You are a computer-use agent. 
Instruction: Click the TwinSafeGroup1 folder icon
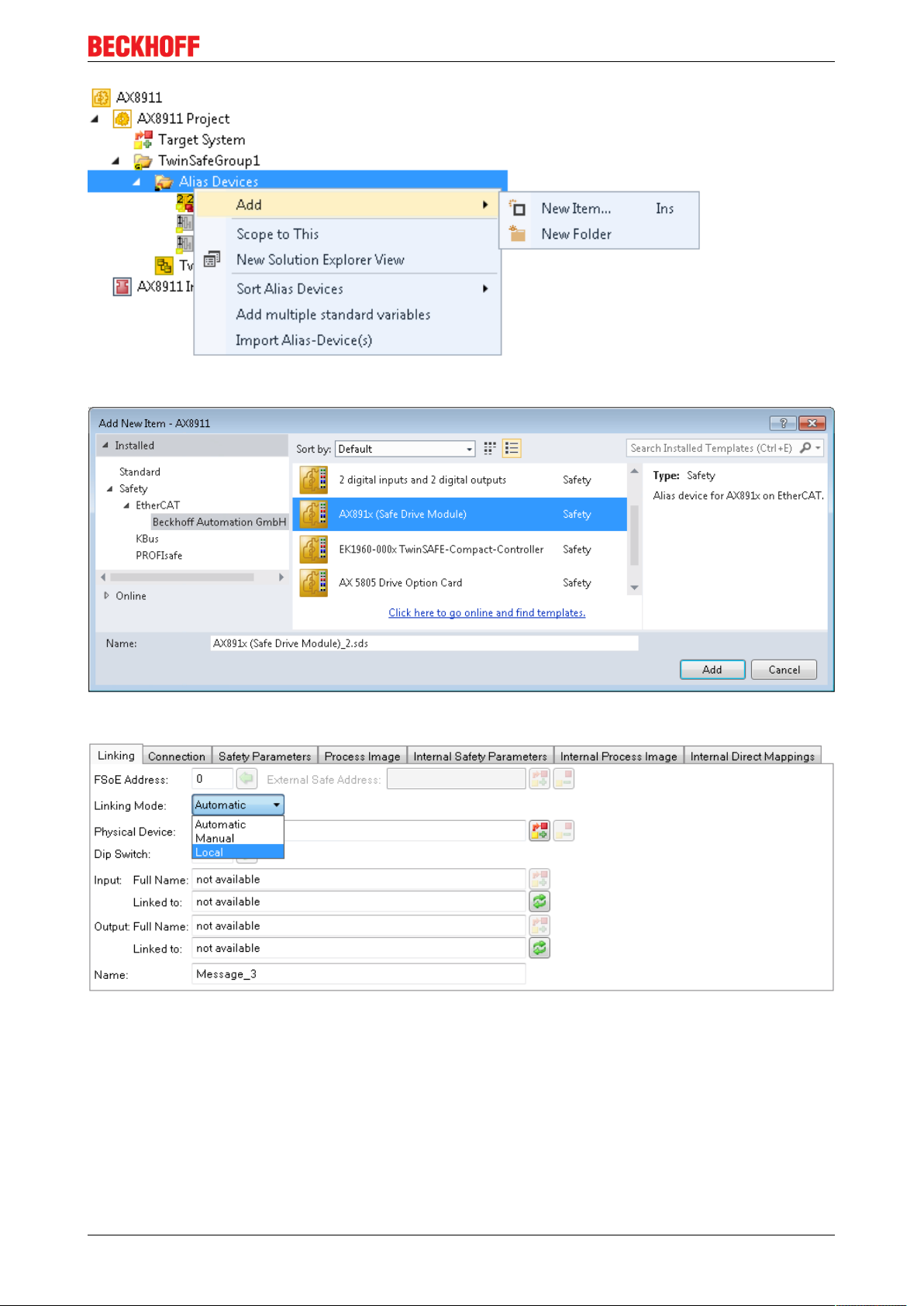click(x=143, y=161)
